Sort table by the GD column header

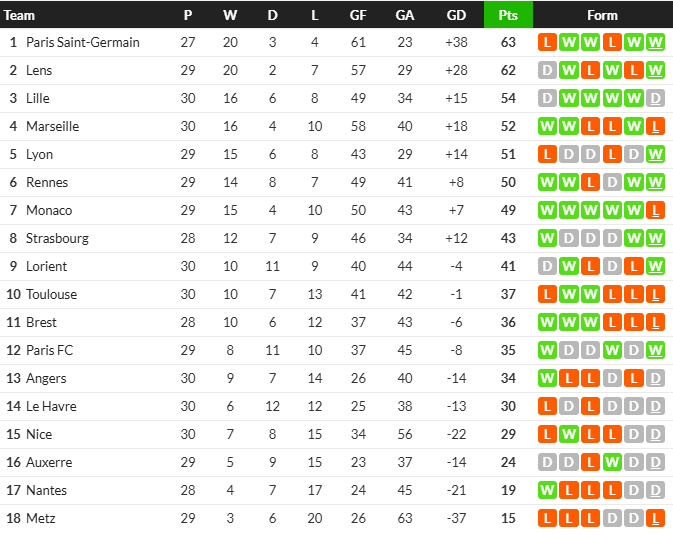pos(456,15)
